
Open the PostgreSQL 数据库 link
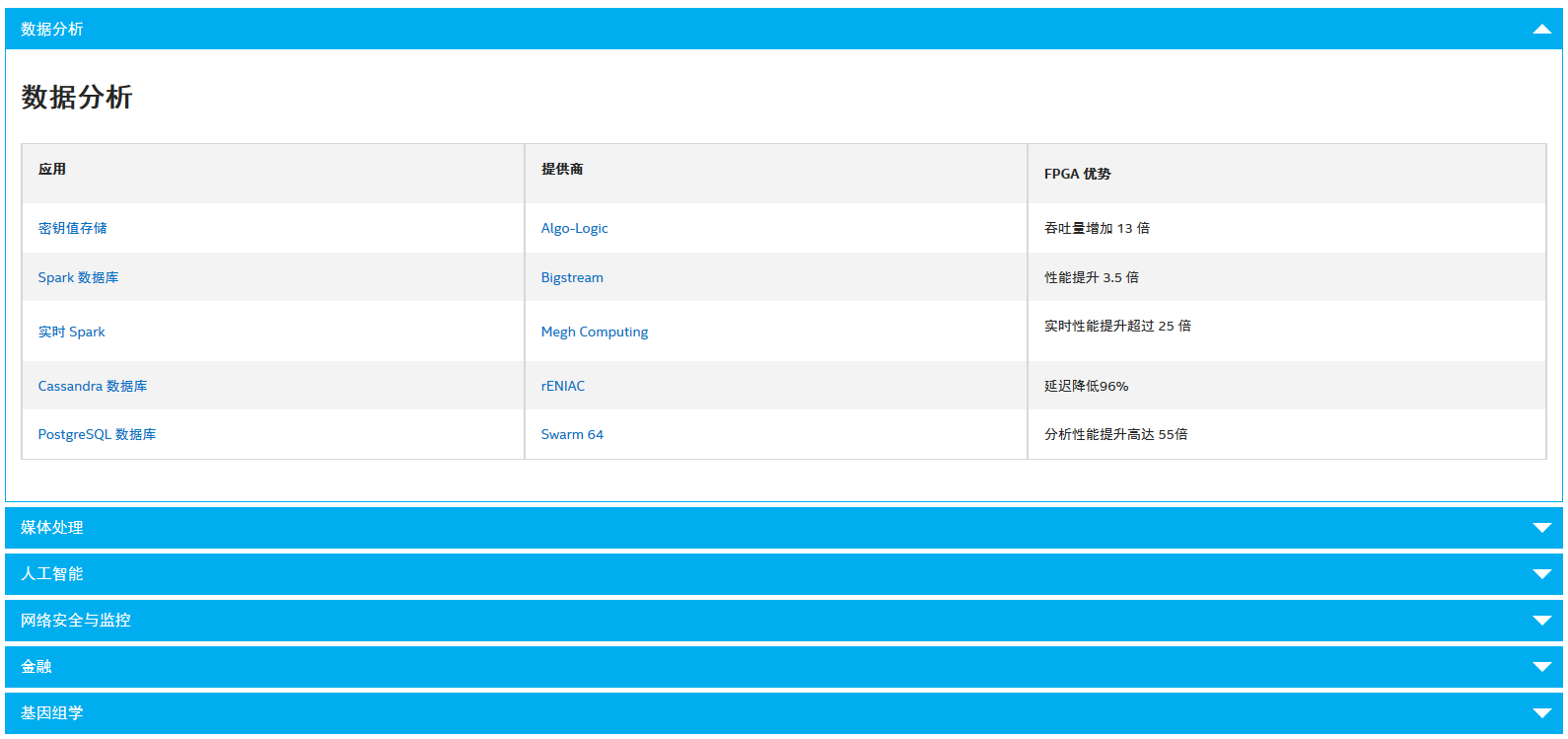(97, 434)
